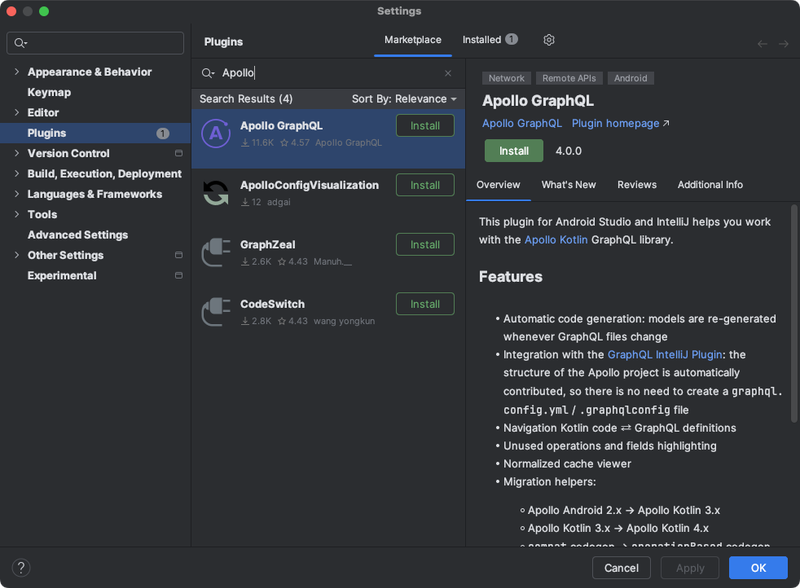The image size is (800, 588).
Task: Click the GraphZeal plug icon
Action: pyautogui.click(x=216, y=253)
